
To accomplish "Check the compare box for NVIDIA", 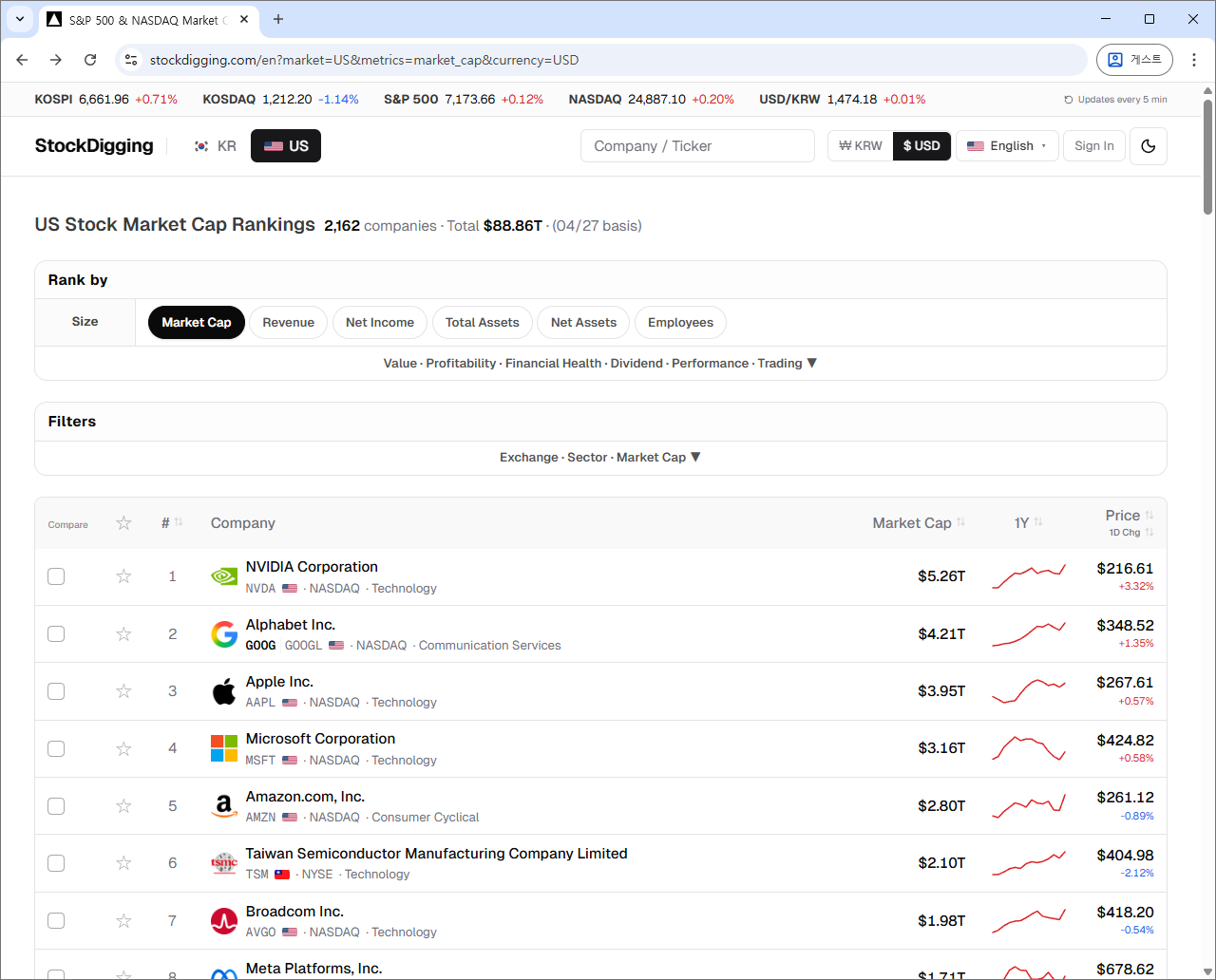I will [x=56, y=576].
